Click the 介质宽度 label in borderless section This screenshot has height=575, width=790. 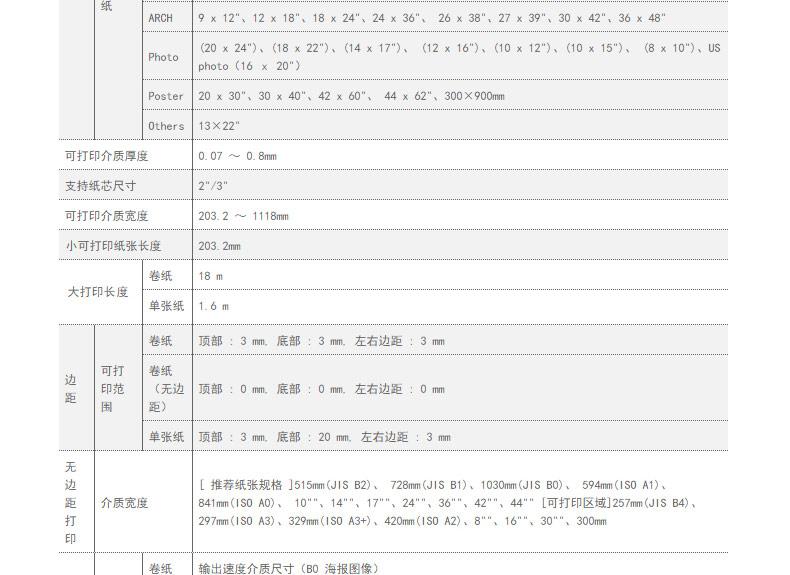pos(124,503)
